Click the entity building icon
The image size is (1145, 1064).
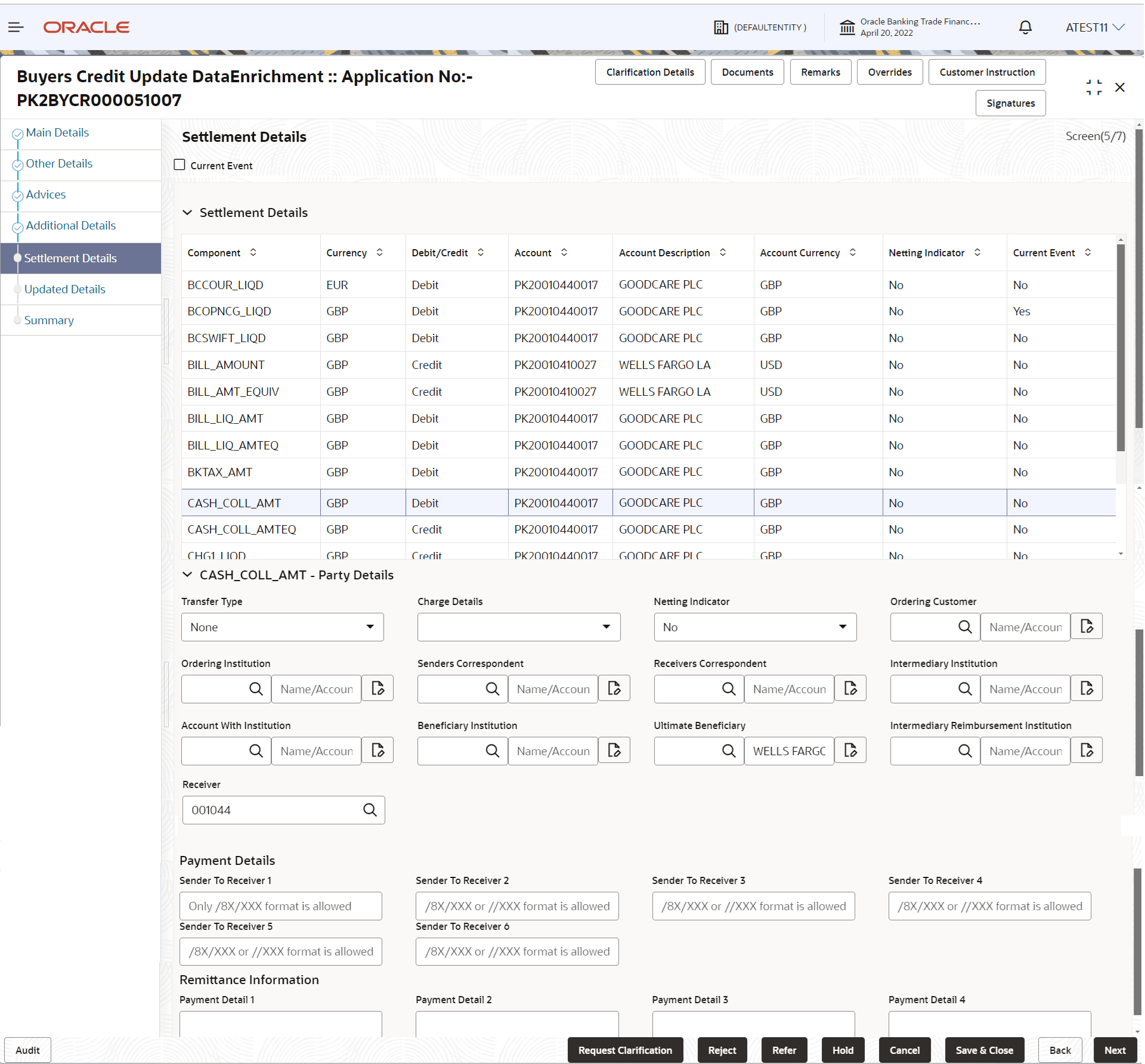(x=721, y=27)
